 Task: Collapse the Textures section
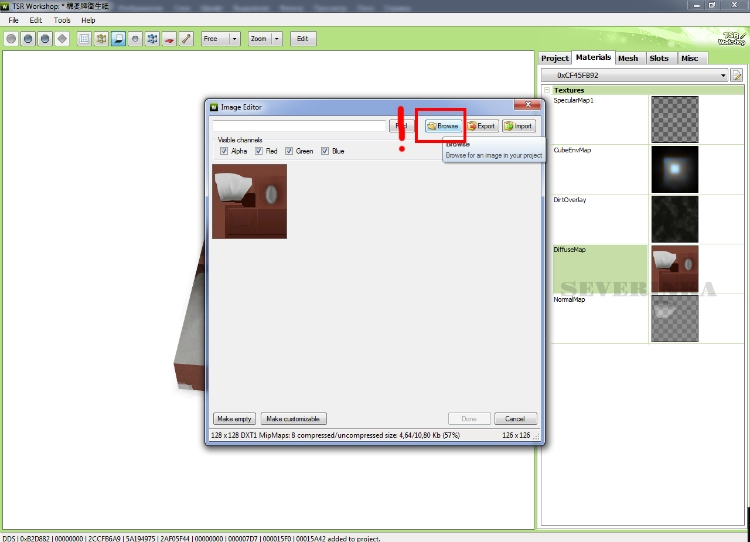[547, 90]
